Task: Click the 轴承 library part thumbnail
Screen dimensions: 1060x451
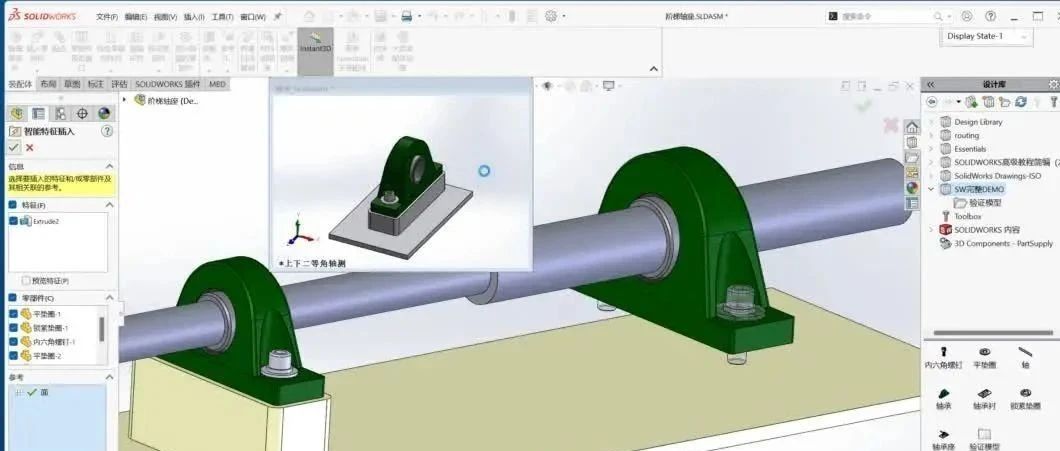Action: coord(943,399)
